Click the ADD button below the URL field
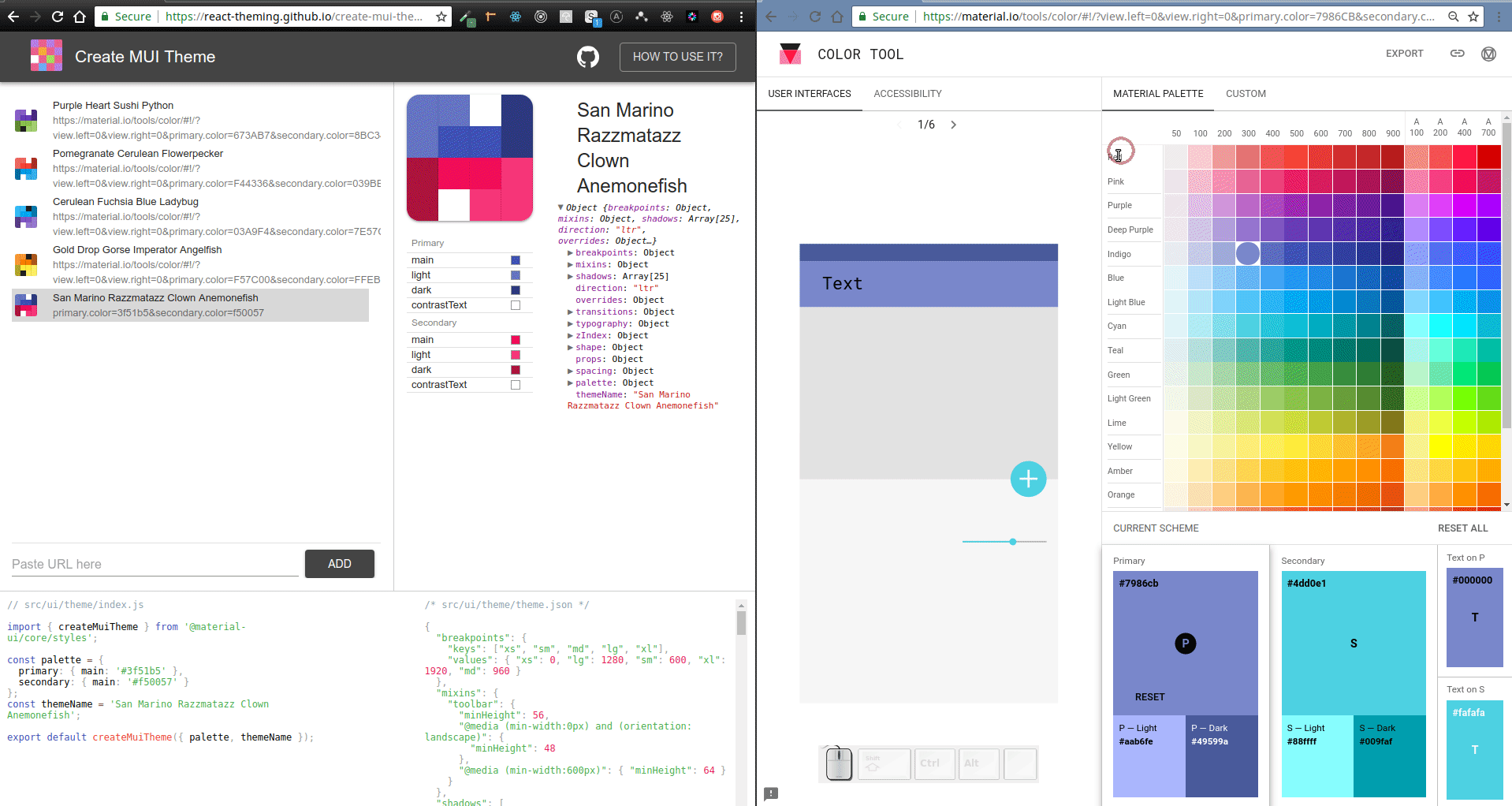Image resolution: width=1512 pixels, height=806 pixels. point(339,563)
